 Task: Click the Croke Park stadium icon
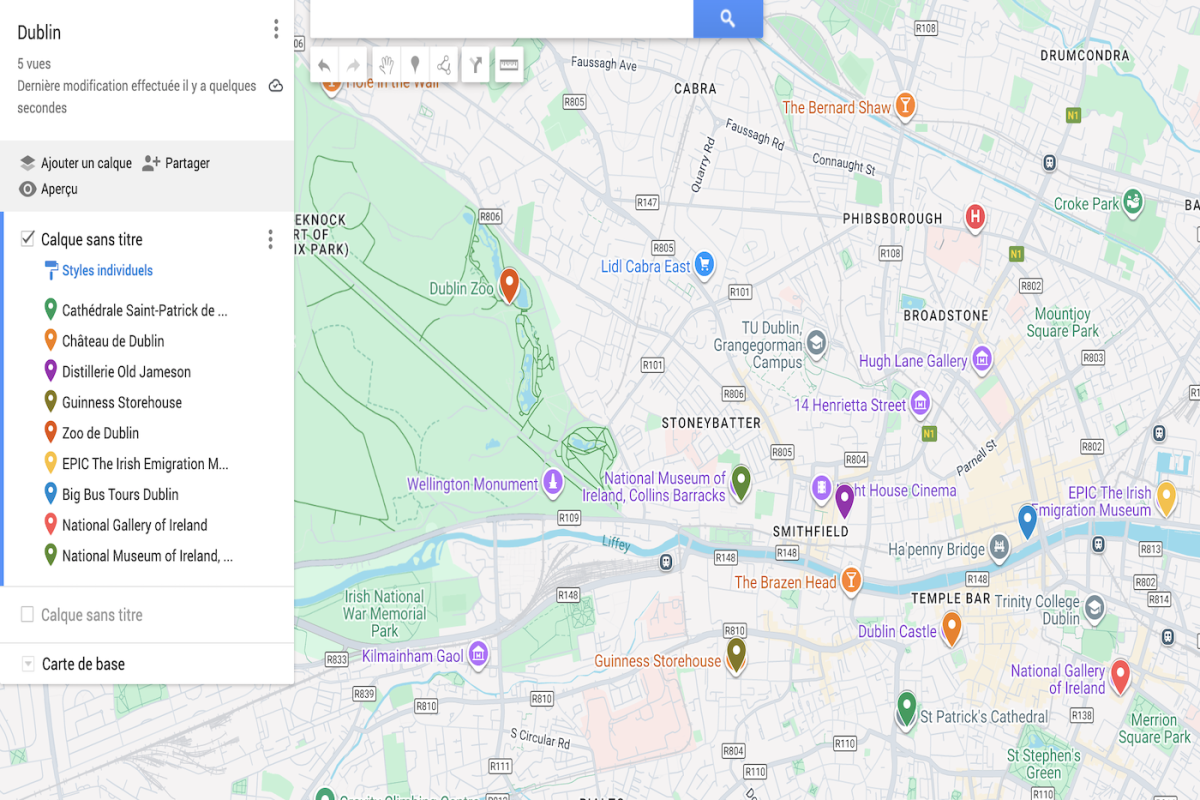pos(1133,203)
